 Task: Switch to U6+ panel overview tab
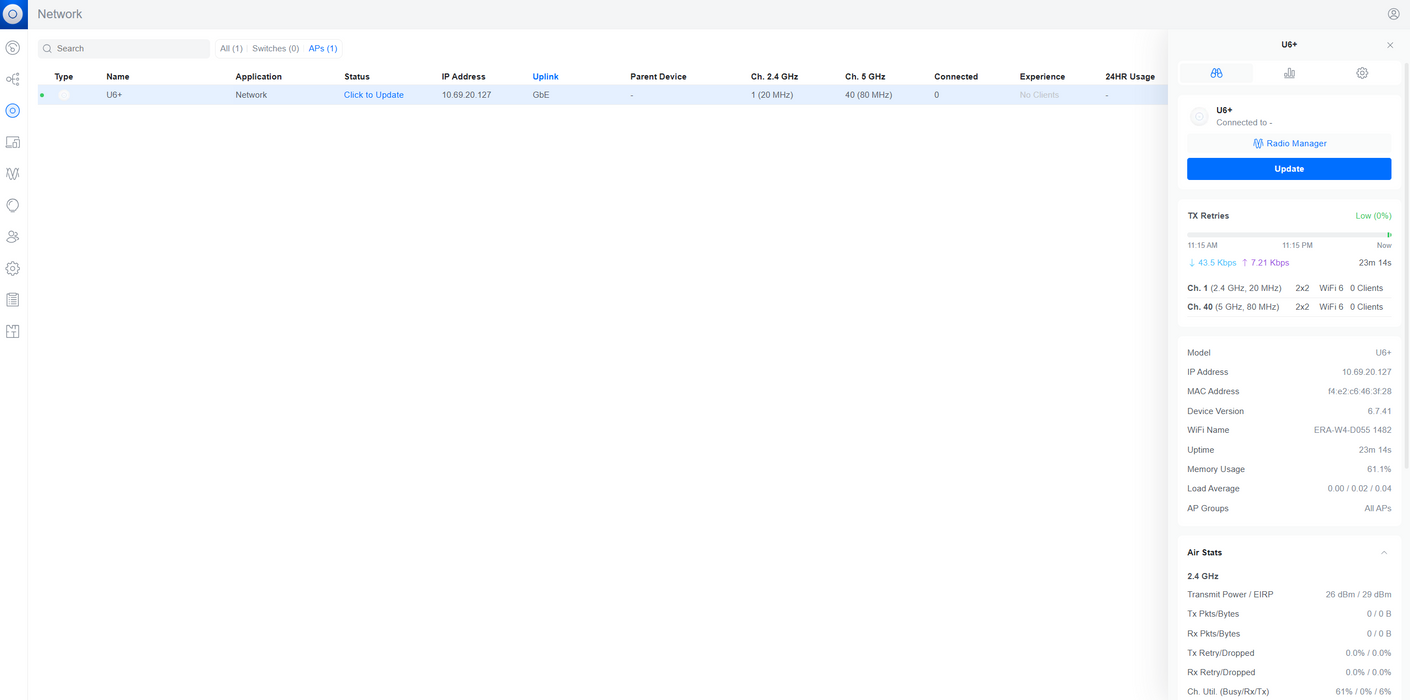[1216, 73]
